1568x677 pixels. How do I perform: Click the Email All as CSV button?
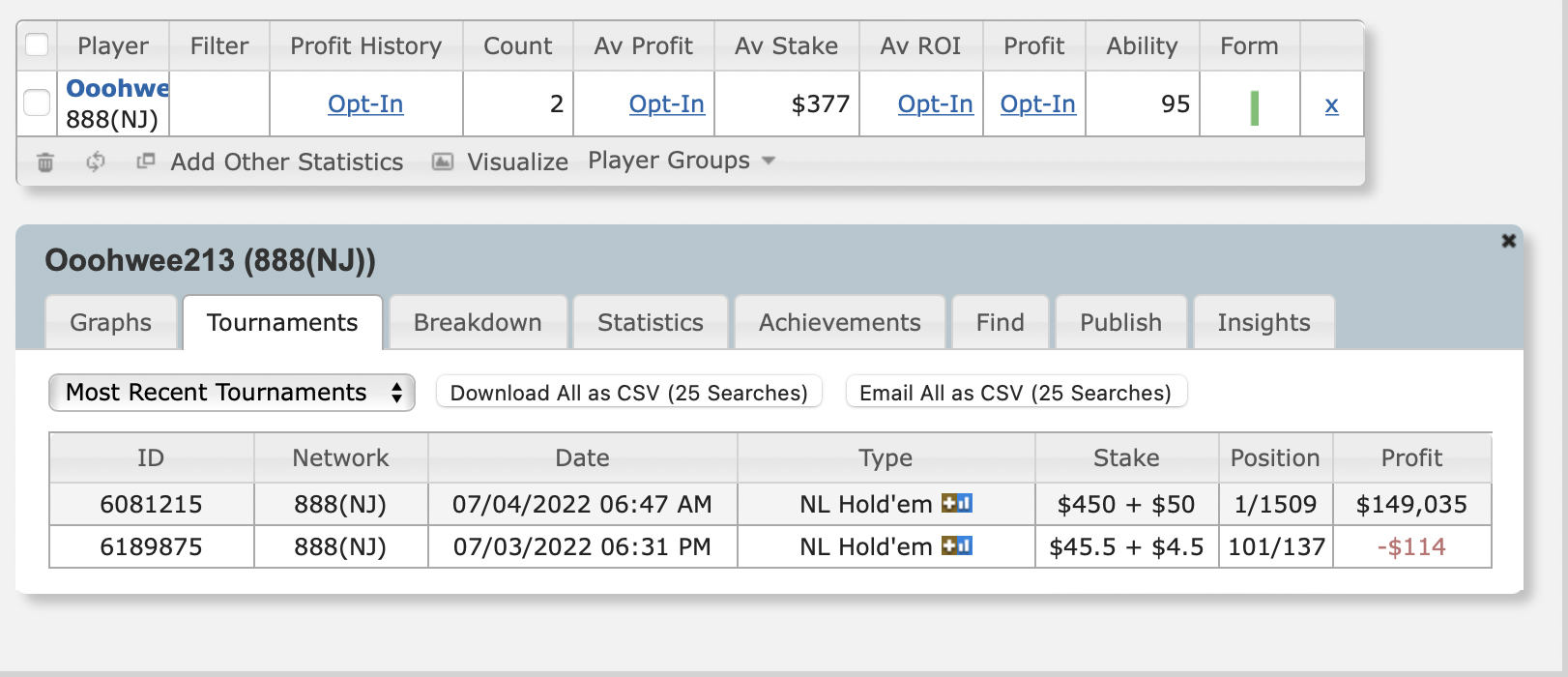(x=1015, y=393)
